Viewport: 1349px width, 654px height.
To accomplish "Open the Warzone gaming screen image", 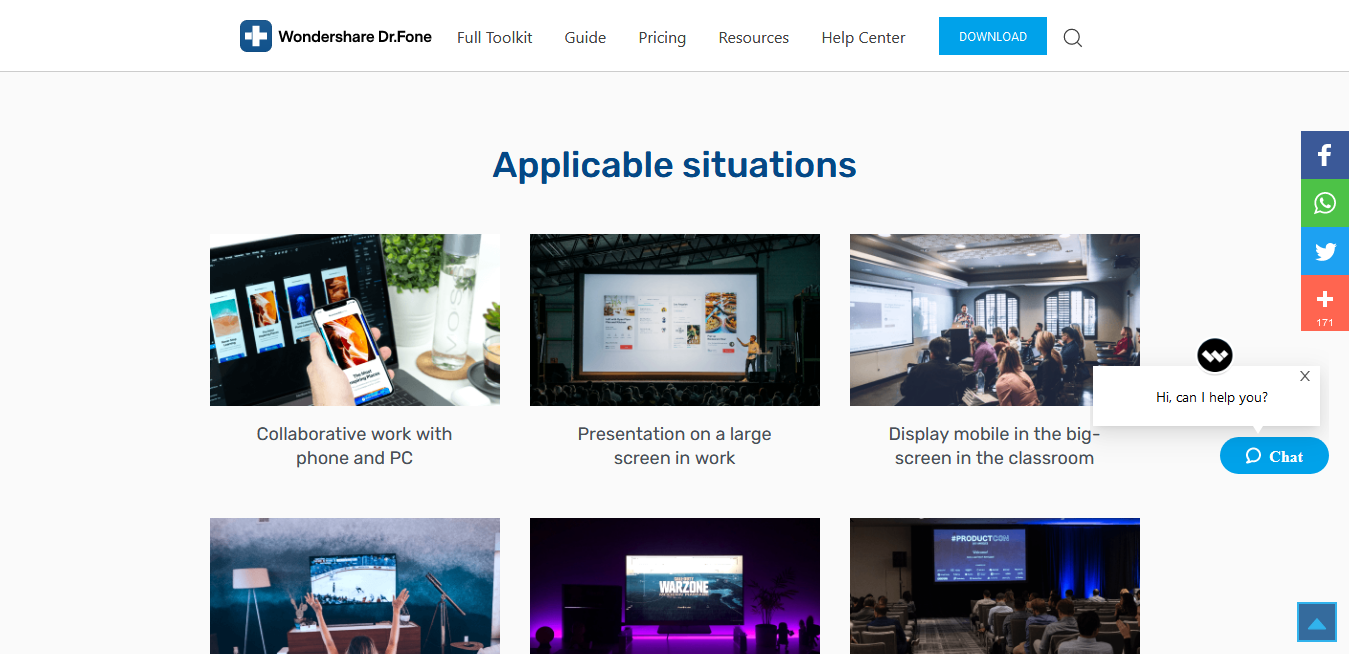I will tap(675, 586).
